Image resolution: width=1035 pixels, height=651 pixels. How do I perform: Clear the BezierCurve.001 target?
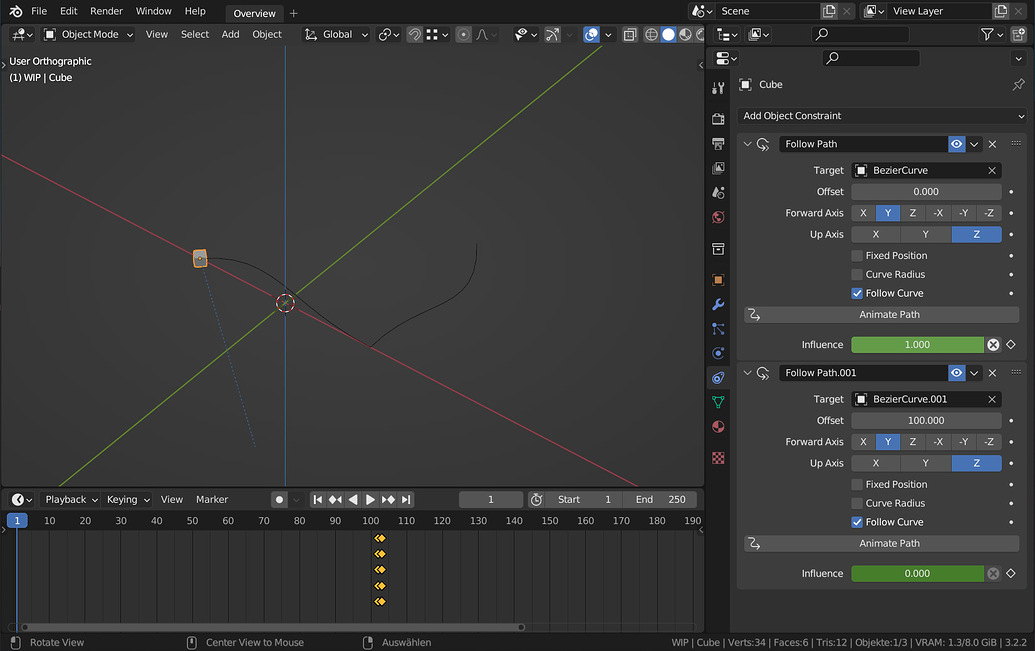[x=991, y=399]
